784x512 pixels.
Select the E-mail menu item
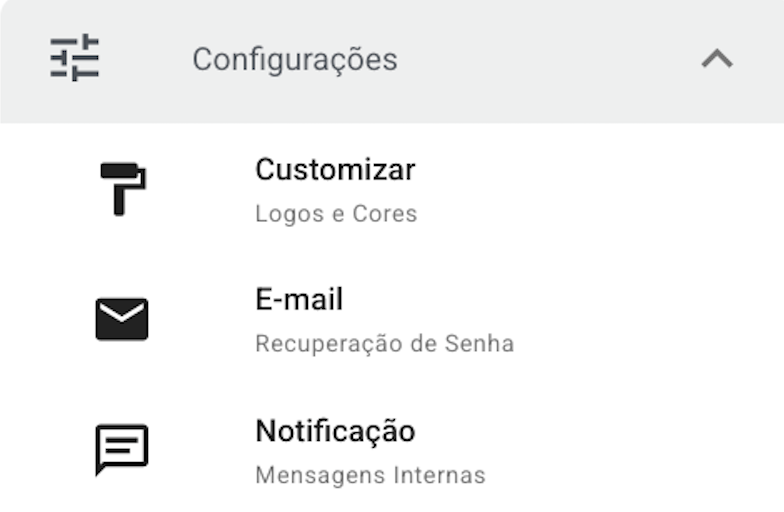point(299,300)
